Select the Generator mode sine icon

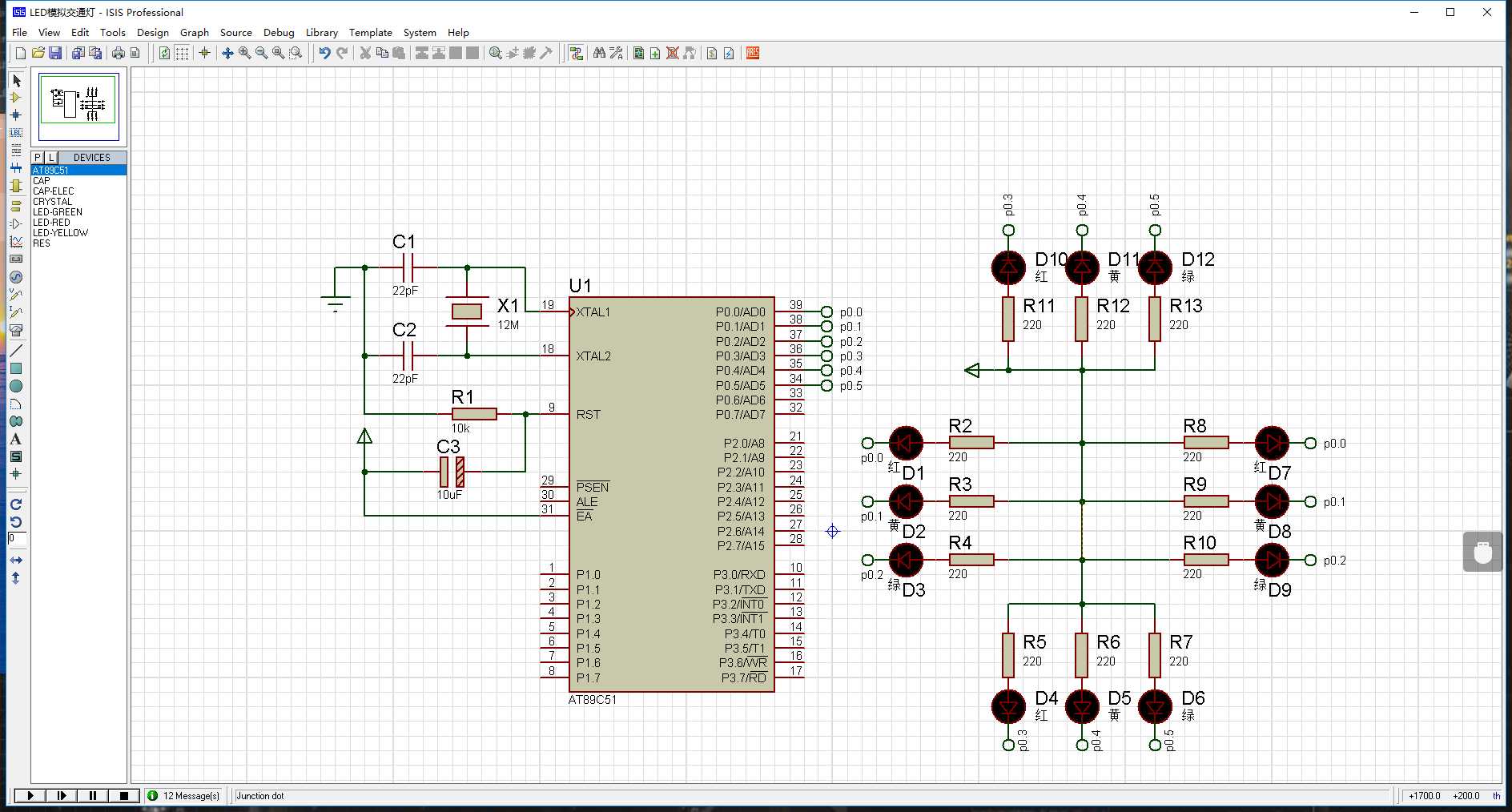coord(16,277)
